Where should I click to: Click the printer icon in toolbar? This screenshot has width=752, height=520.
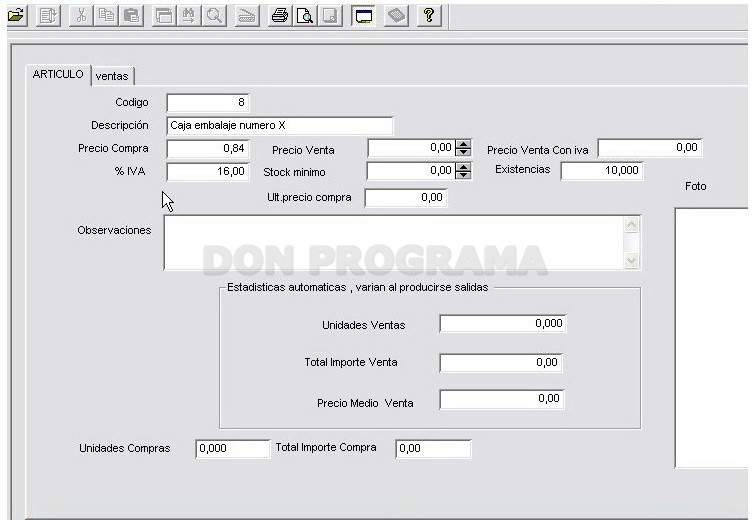280,16
